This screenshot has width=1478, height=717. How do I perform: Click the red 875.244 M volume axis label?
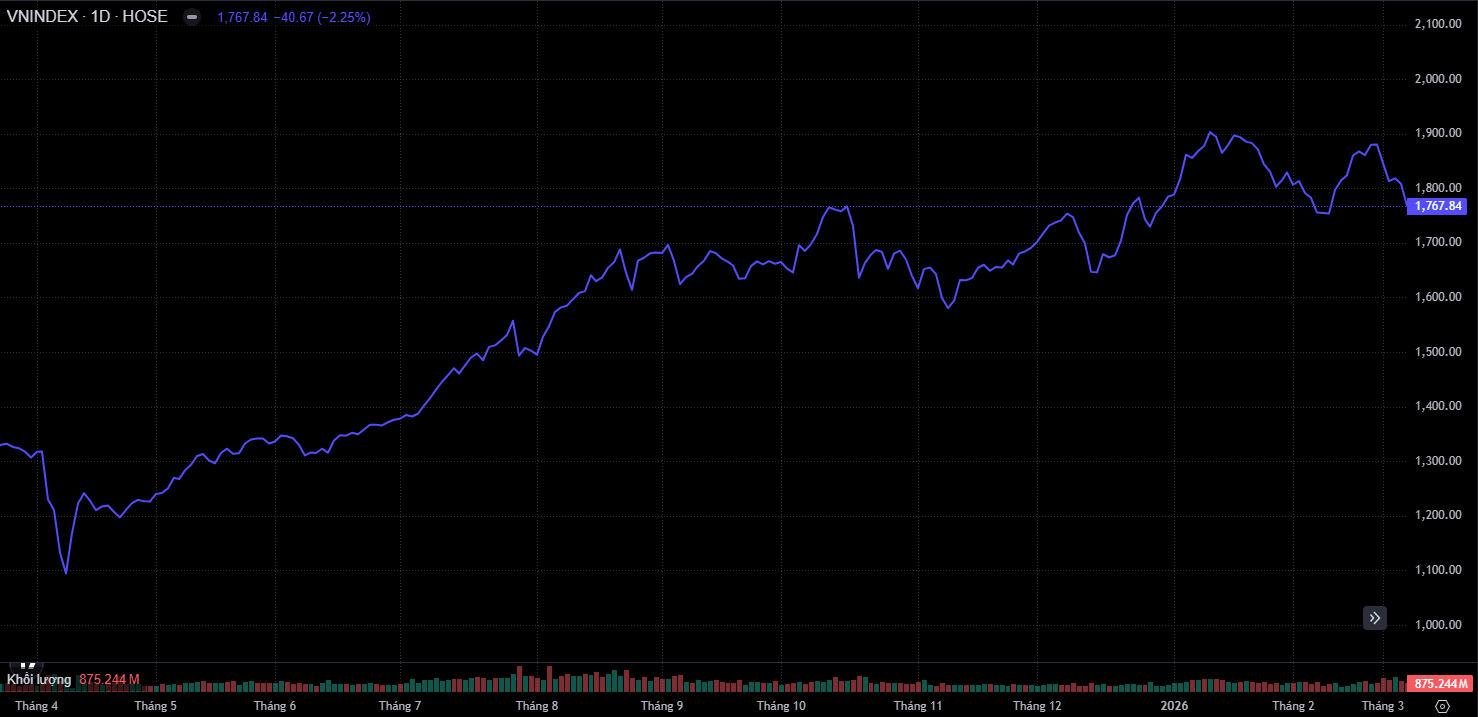click(x=1439, y=684)
